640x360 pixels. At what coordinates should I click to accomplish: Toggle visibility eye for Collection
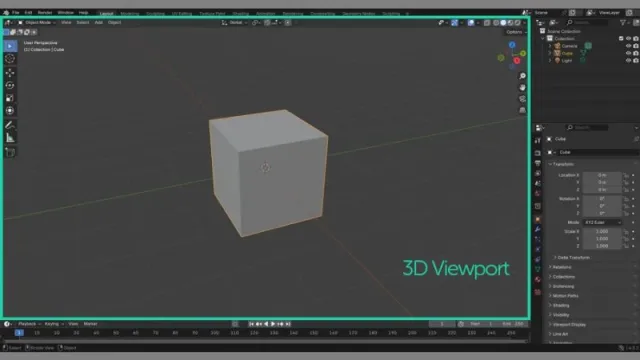[628, 38]
